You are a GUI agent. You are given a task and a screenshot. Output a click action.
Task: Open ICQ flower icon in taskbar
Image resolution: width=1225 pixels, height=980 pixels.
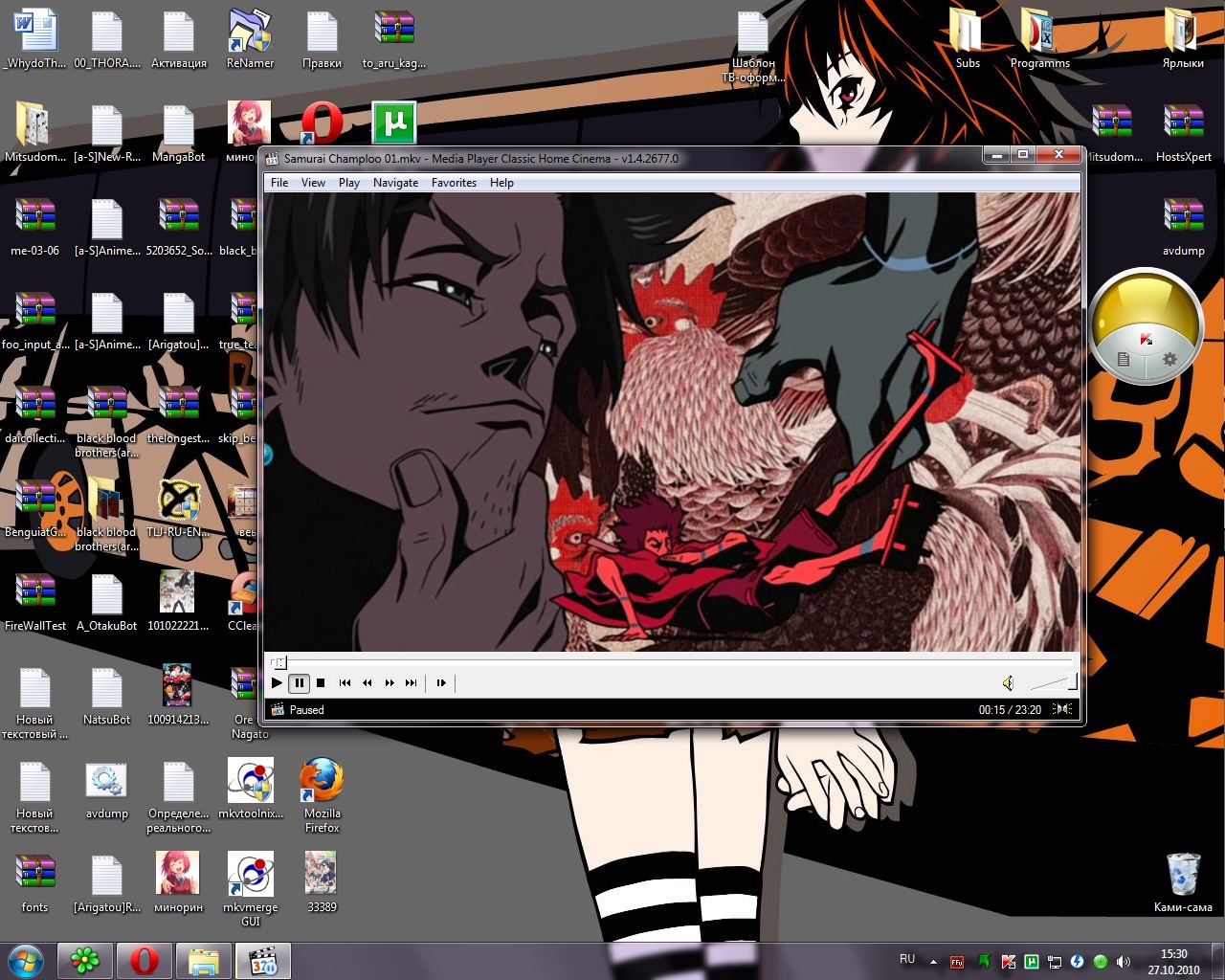click(86, 961)
